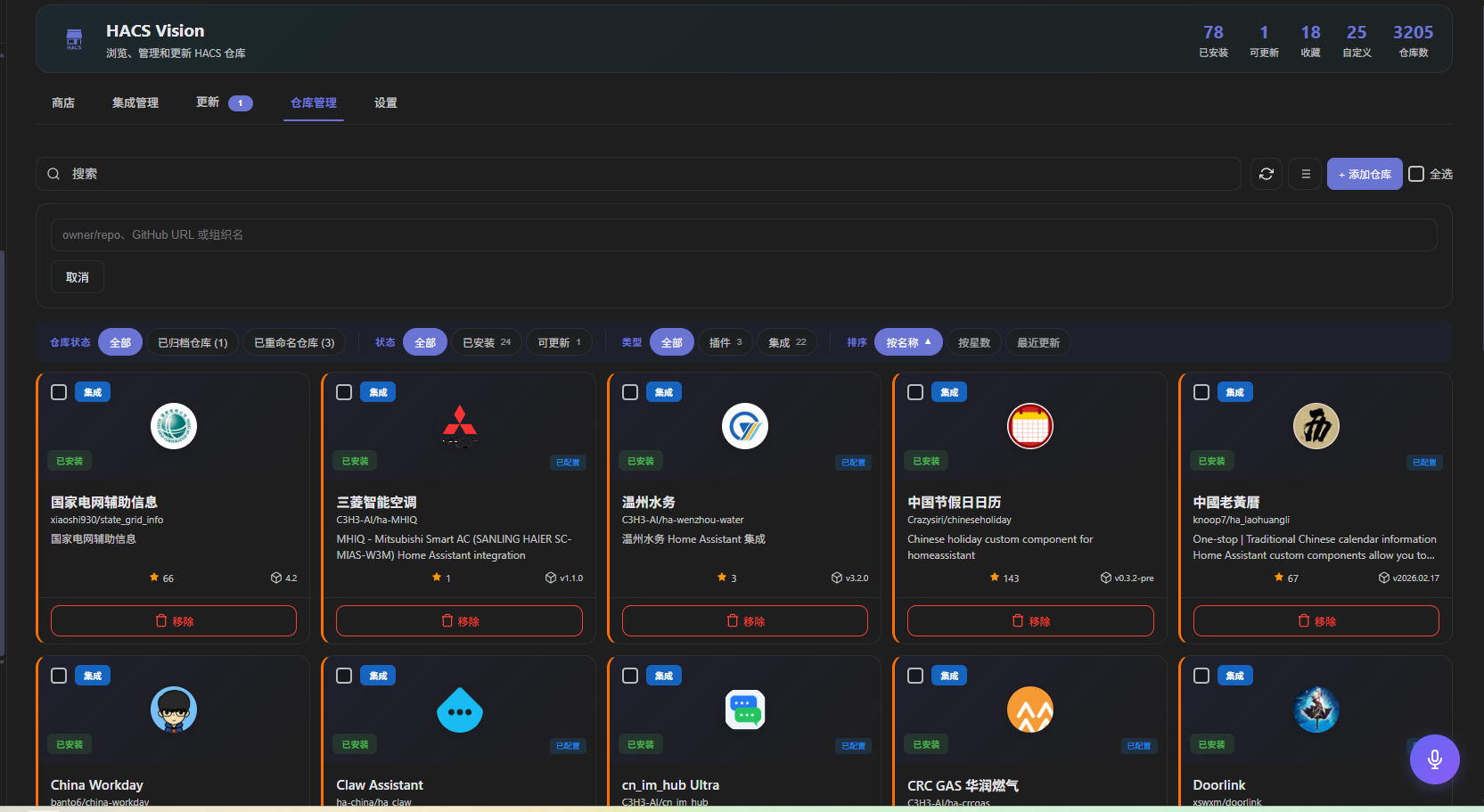Viewport: 1484px width, 812px height.
Task: Click 取消 to cancel adding repository
Action: [78, 277]
